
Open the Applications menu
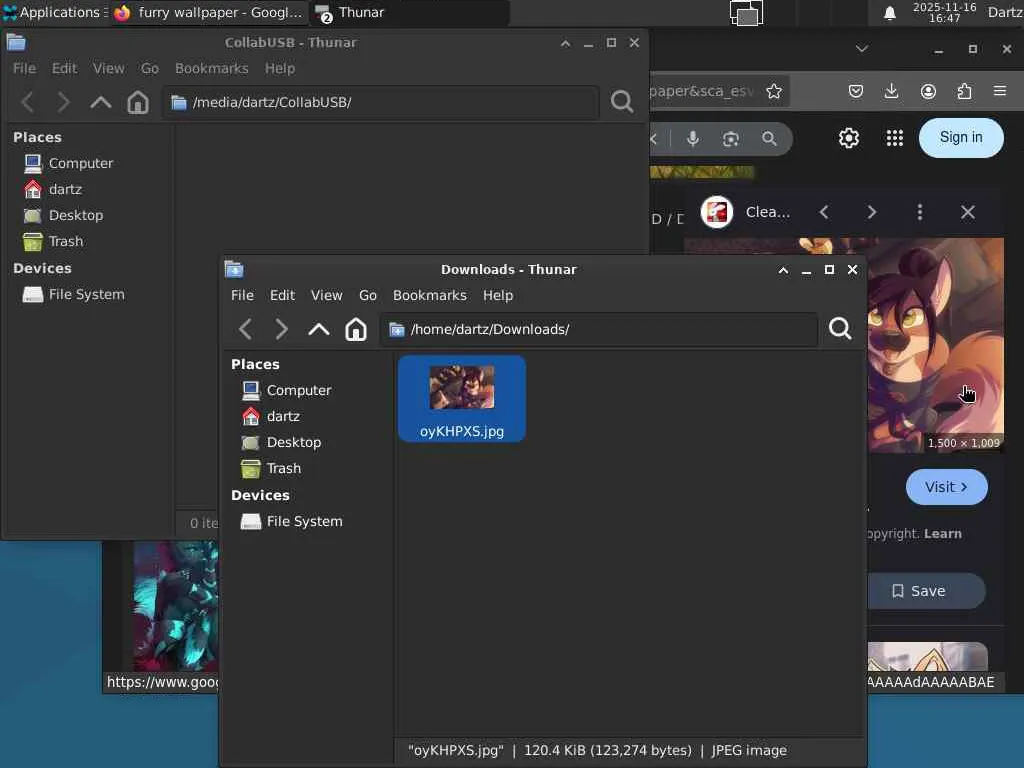tap(54, 12)
